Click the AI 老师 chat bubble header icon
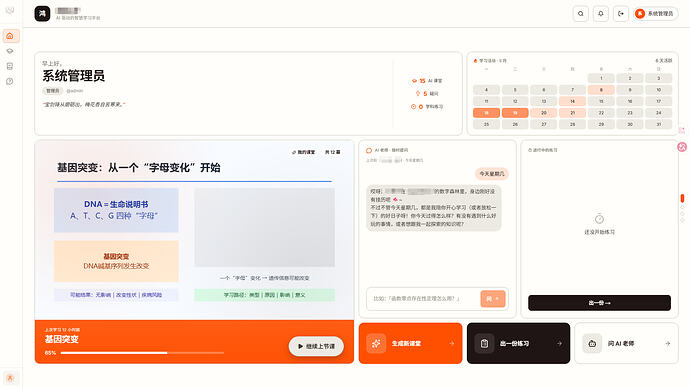690x388 pixels. click(369, 150)
